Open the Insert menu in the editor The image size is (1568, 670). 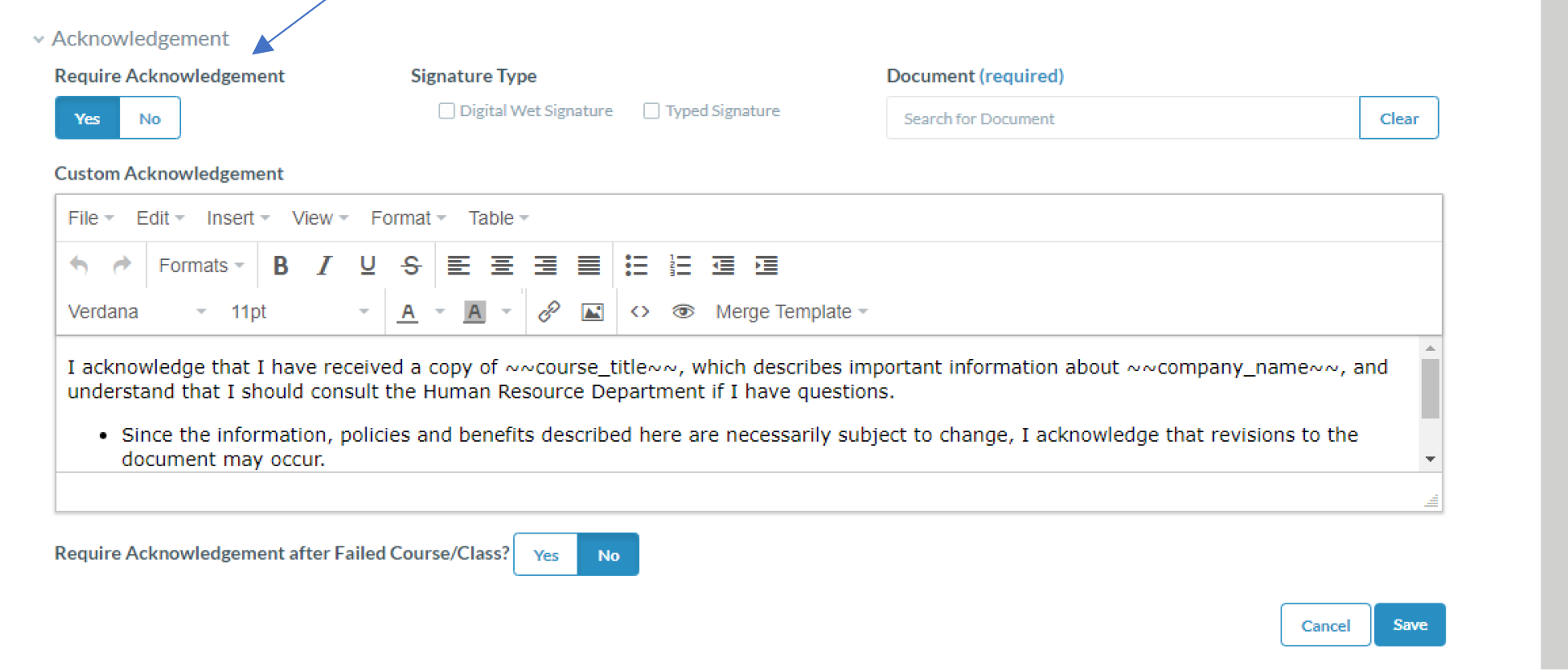[x=237, y=218]
